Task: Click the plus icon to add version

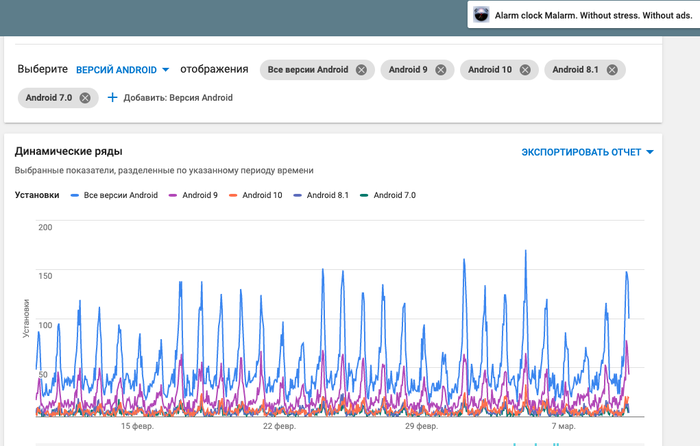Action: 112,98
